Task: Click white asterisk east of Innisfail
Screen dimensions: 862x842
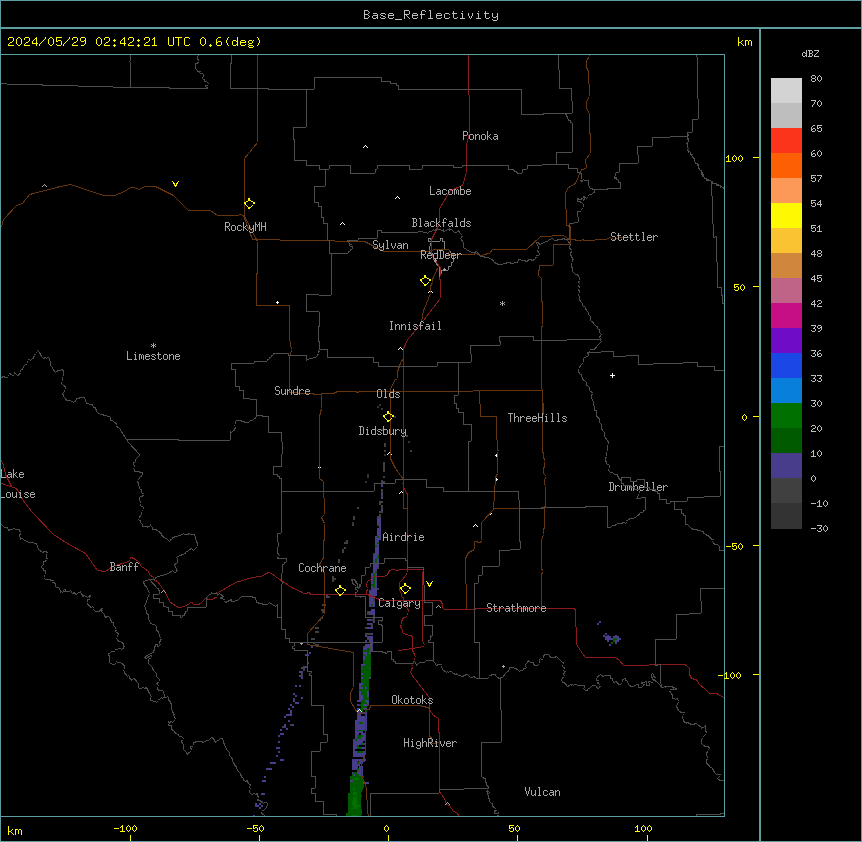Action: pyautogui.click(x=502, y=303)
